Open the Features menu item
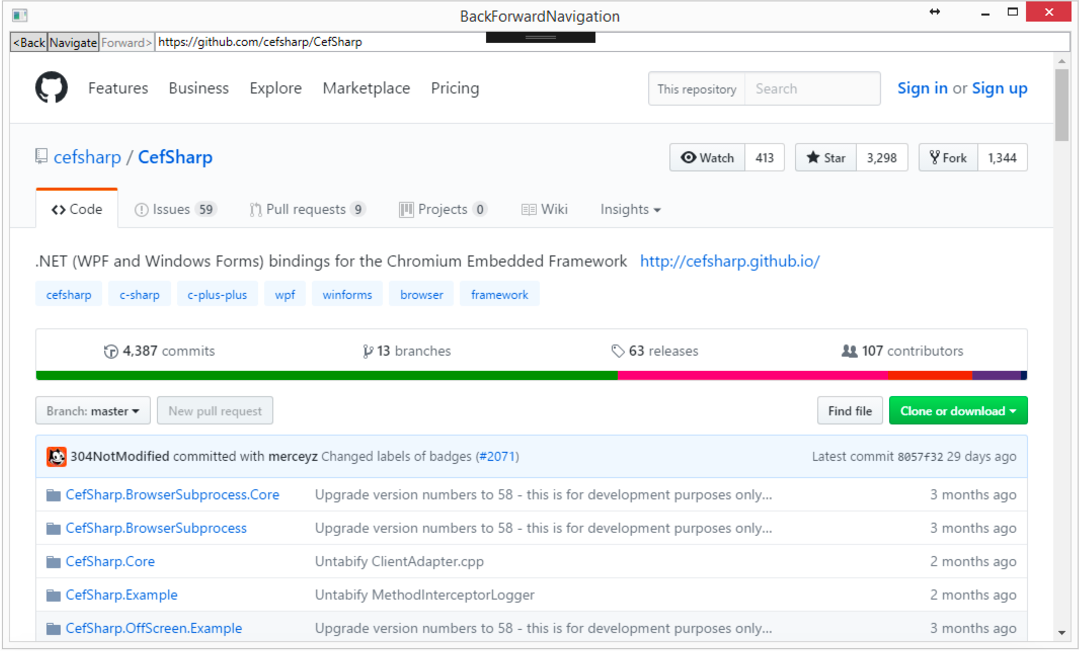This screenshot has height=651, width=1081. click(x=118, y=88)
